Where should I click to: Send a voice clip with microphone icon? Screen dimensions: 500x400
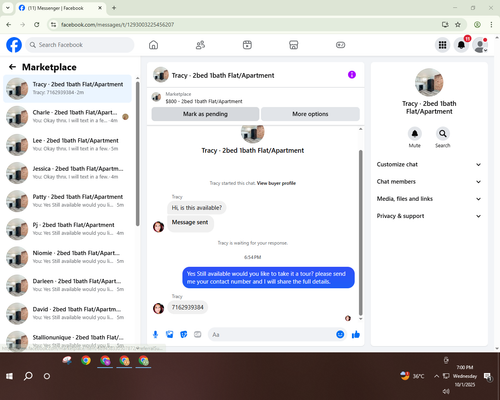pyautogui.click(x=155, y=334)
